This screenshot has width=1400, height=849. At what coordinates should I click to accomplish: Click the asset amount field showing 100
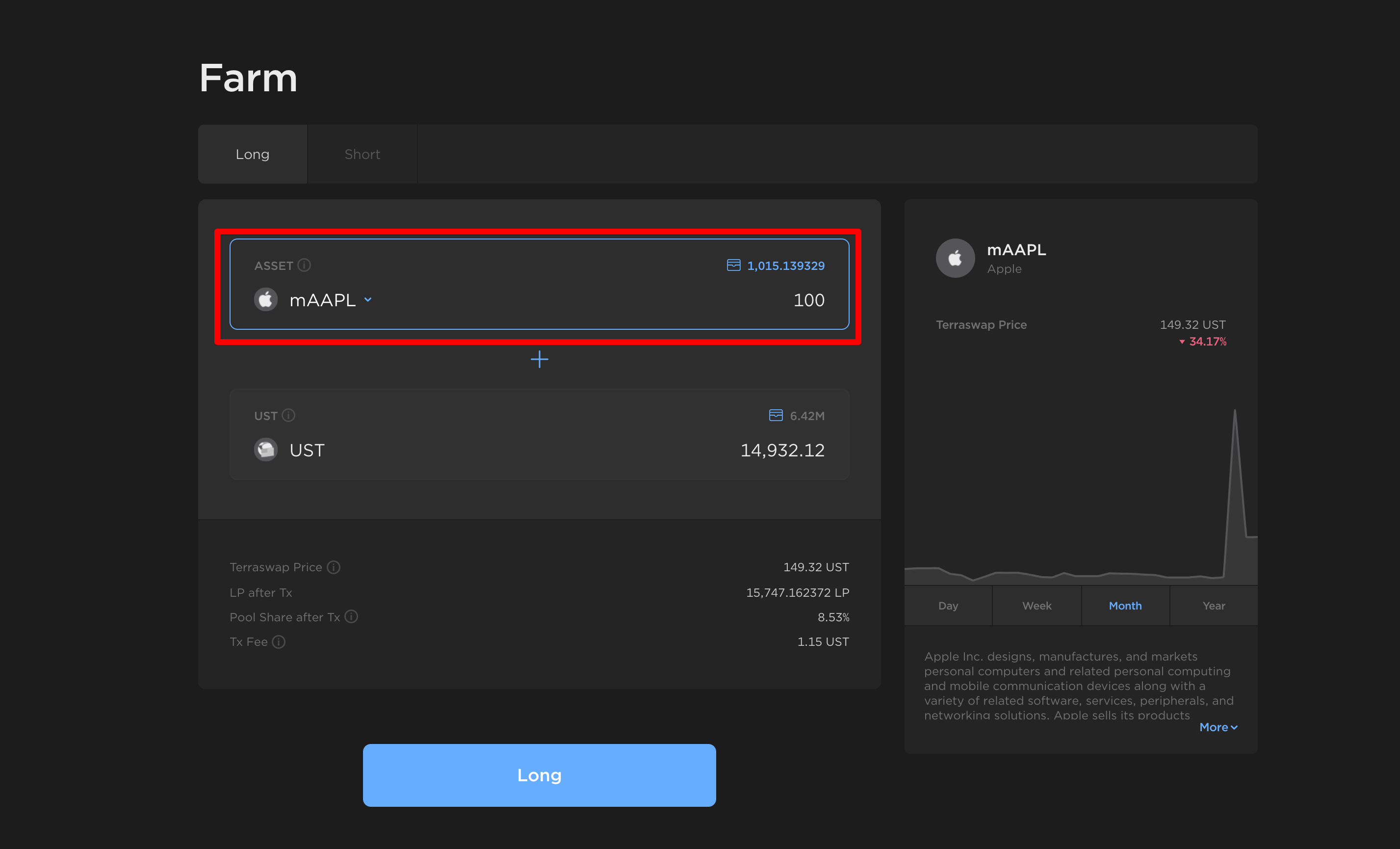(x=808, y=300)
